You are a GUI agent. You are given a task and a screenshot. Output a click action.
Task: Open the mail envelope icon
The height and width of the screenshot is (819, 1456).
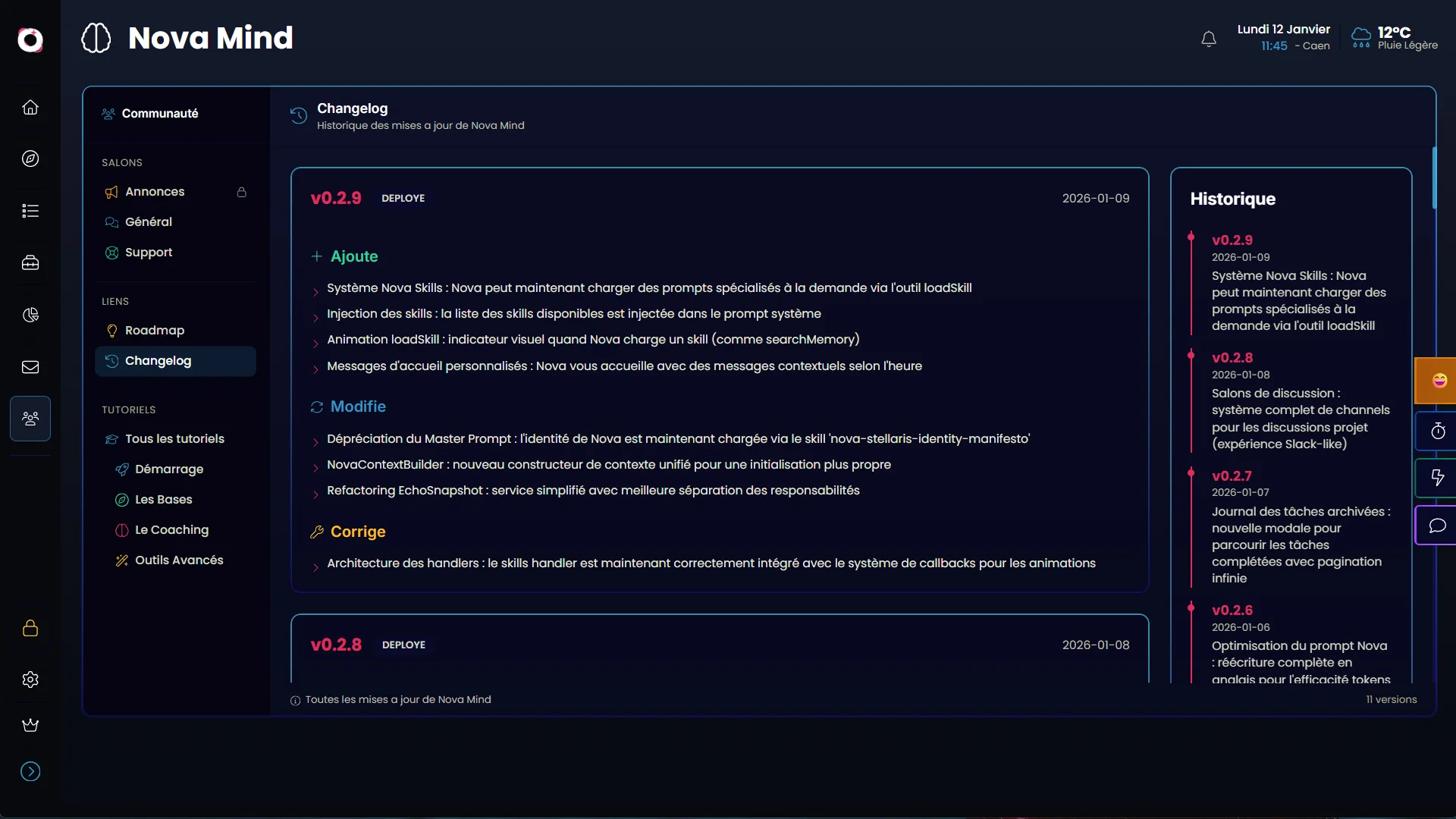(x=30, y=367)
